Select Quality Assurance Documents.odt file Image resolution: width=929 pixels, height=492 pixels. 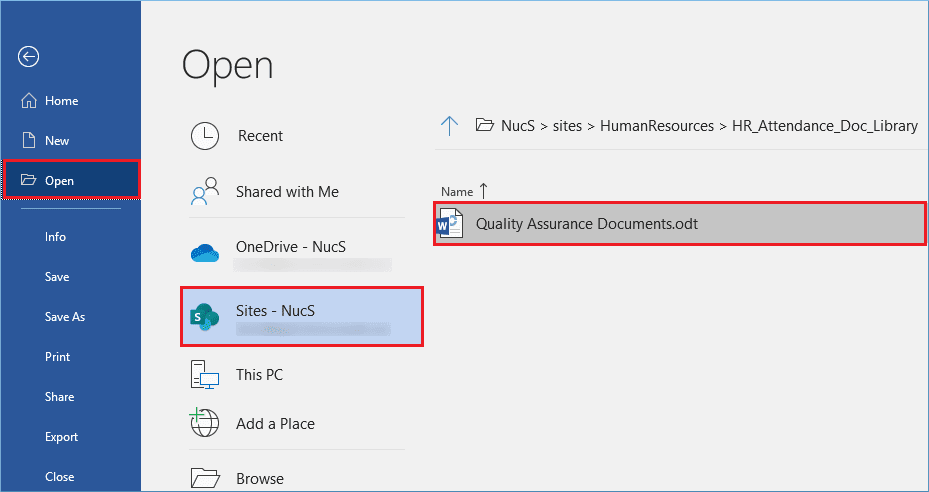tap(680, 223)
